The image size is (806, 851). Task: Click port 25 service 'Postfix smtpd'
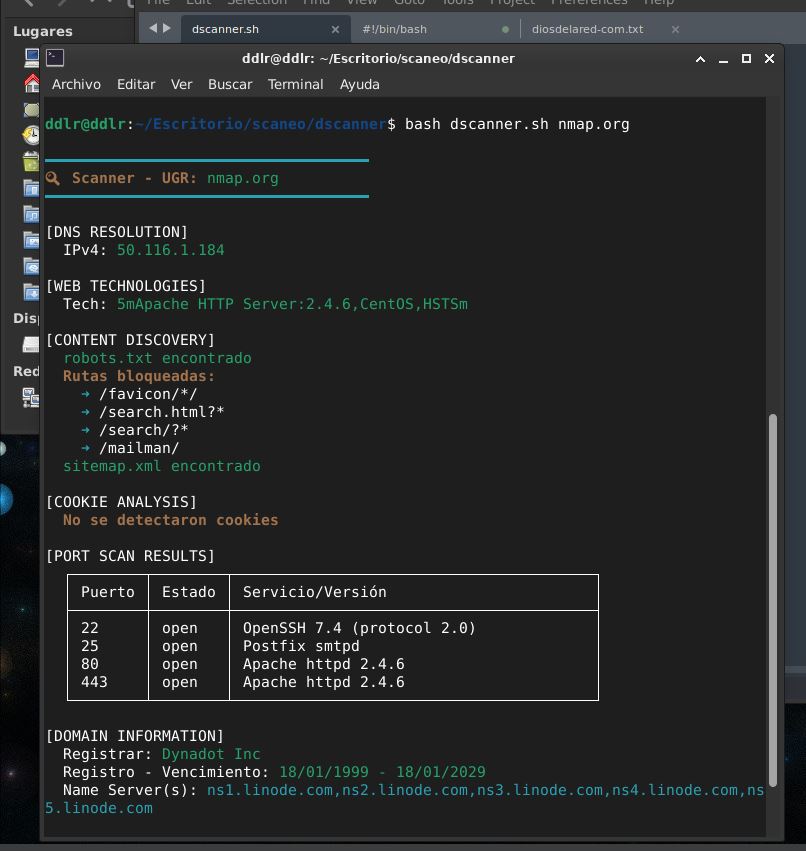pyautogui.click(x=301, y=646)
